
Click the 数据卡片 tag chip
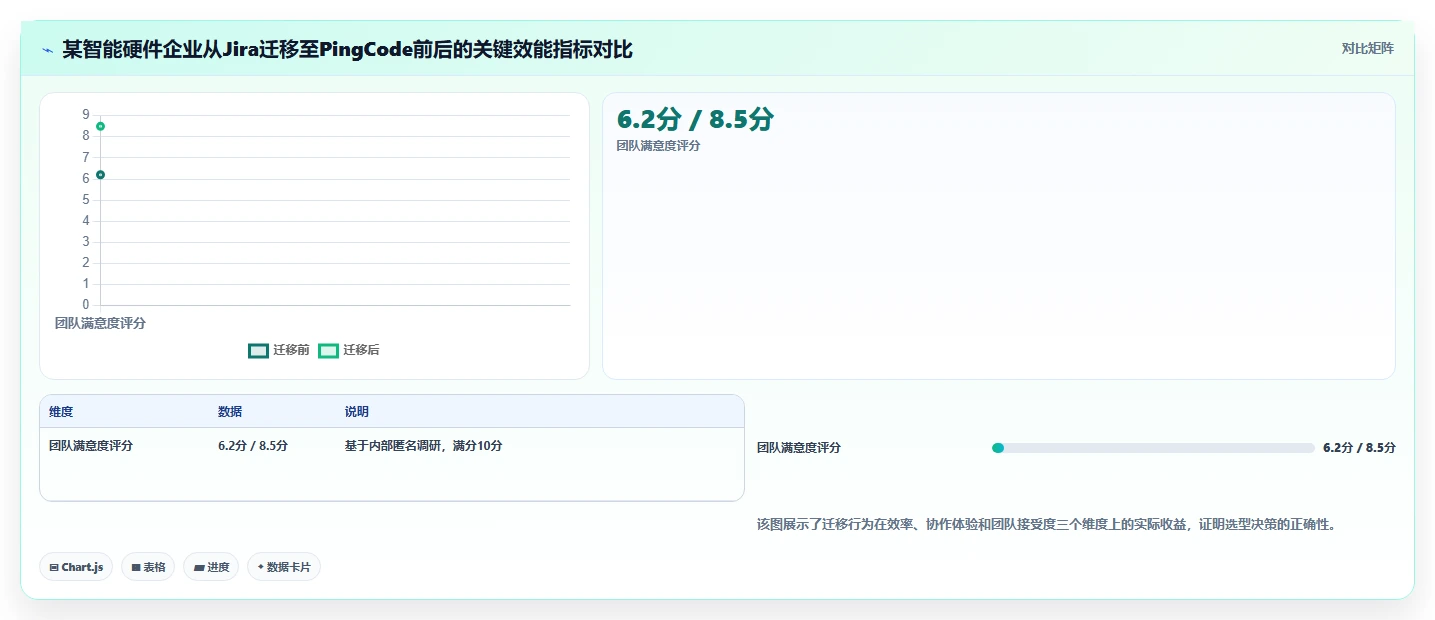284,567
